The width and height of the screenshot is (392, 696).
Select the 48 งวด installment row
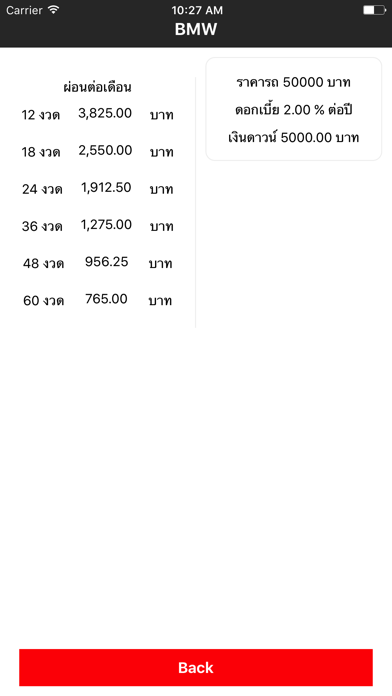(x=98, y=263)
